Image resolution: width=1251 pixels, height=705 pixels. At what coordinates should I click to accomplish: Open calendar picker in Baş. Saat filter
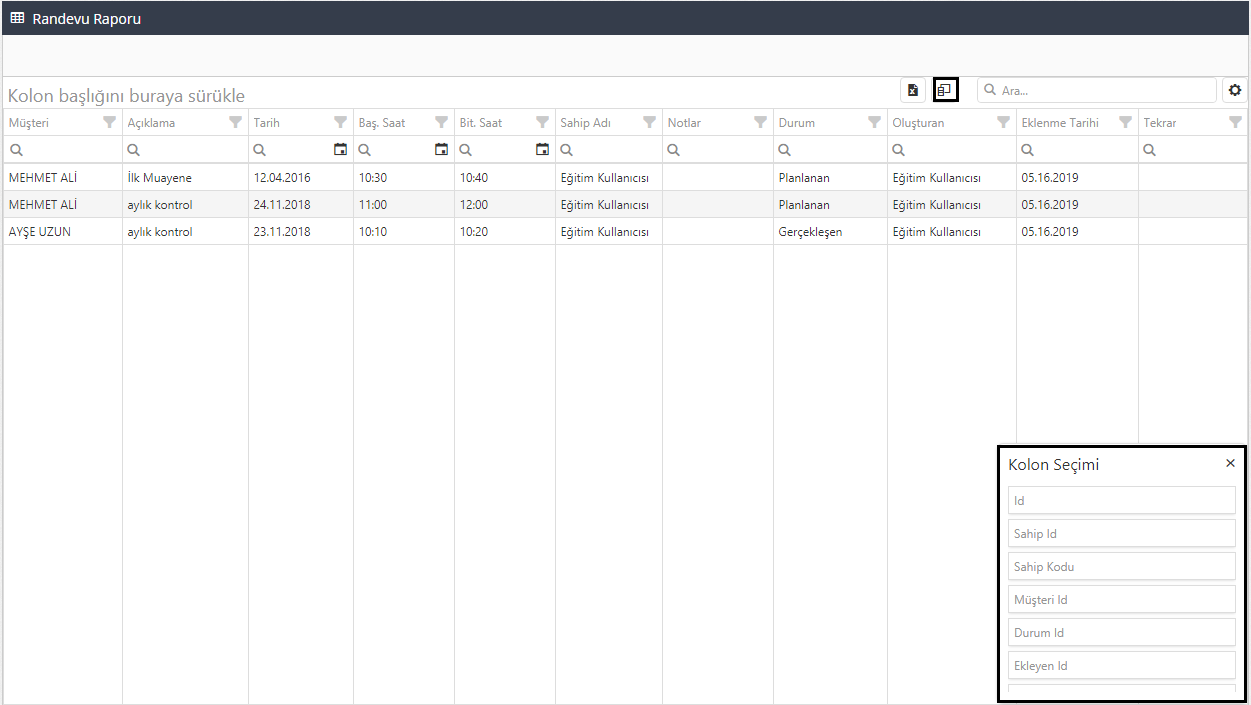(441, 150)
